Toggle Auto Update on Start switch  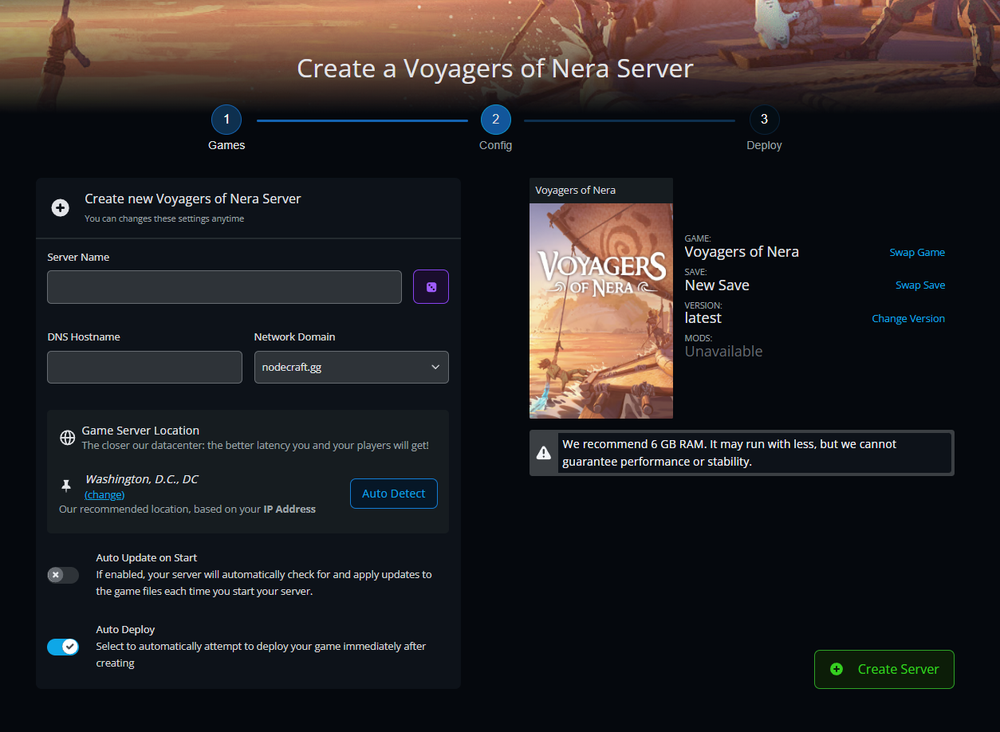pos(62,575)
